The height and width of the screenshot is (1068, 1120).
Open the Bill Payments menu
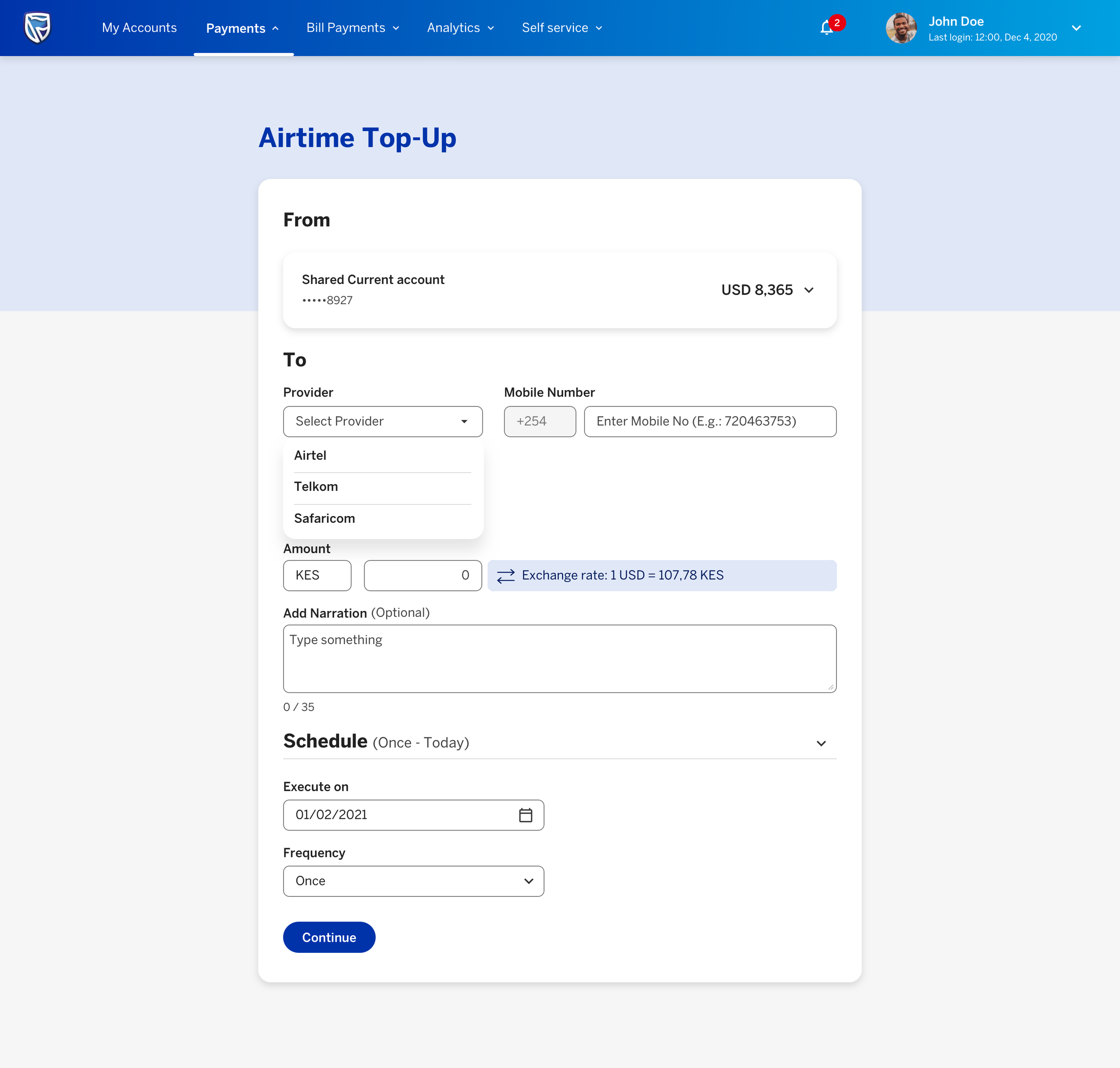click(x=353, y=28)
